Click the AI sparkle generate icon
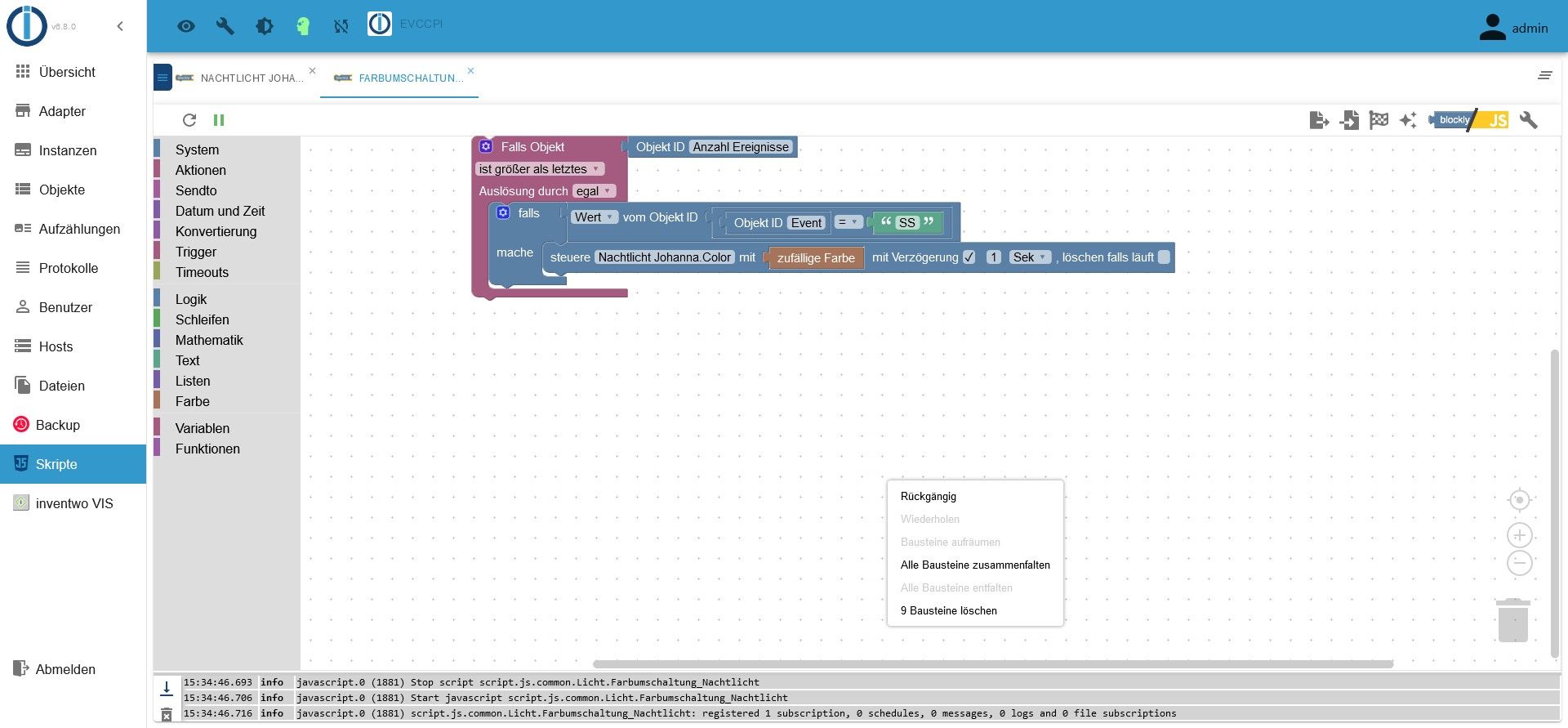1568x728 pixels. (x=1408, y=120)
